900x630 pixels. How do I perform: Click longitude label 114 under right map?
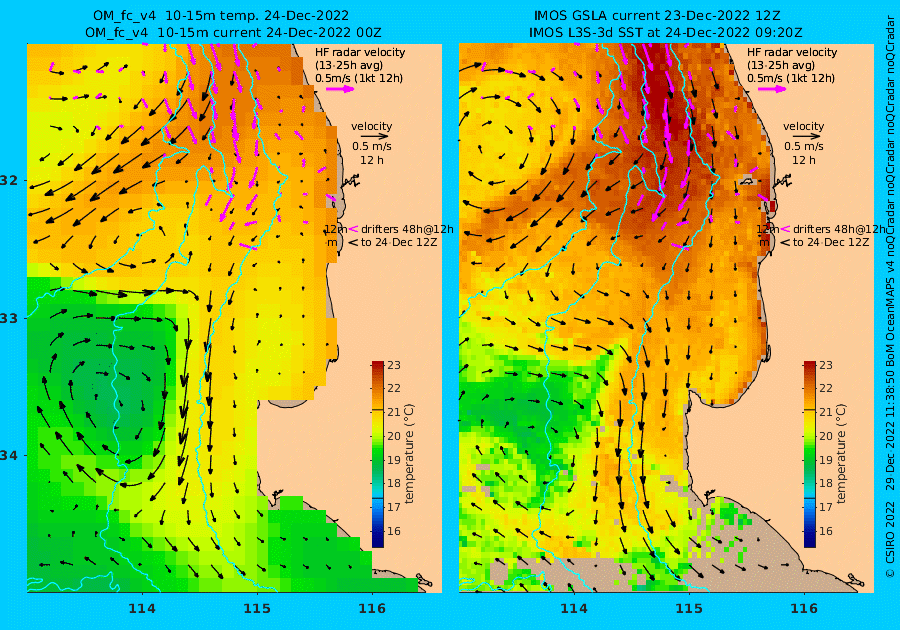pos(573,609)
